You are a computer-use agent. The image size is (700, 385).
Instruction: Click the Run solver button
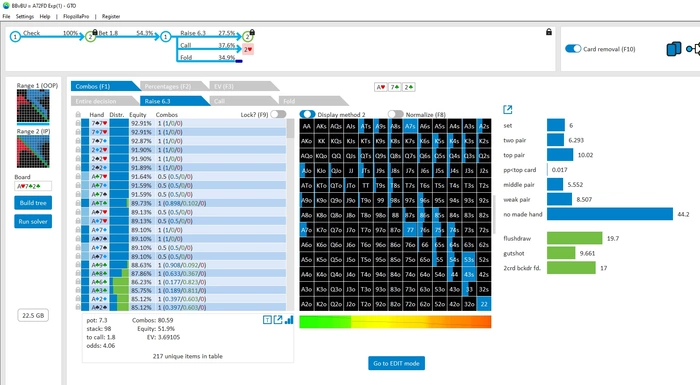[33, 222]
